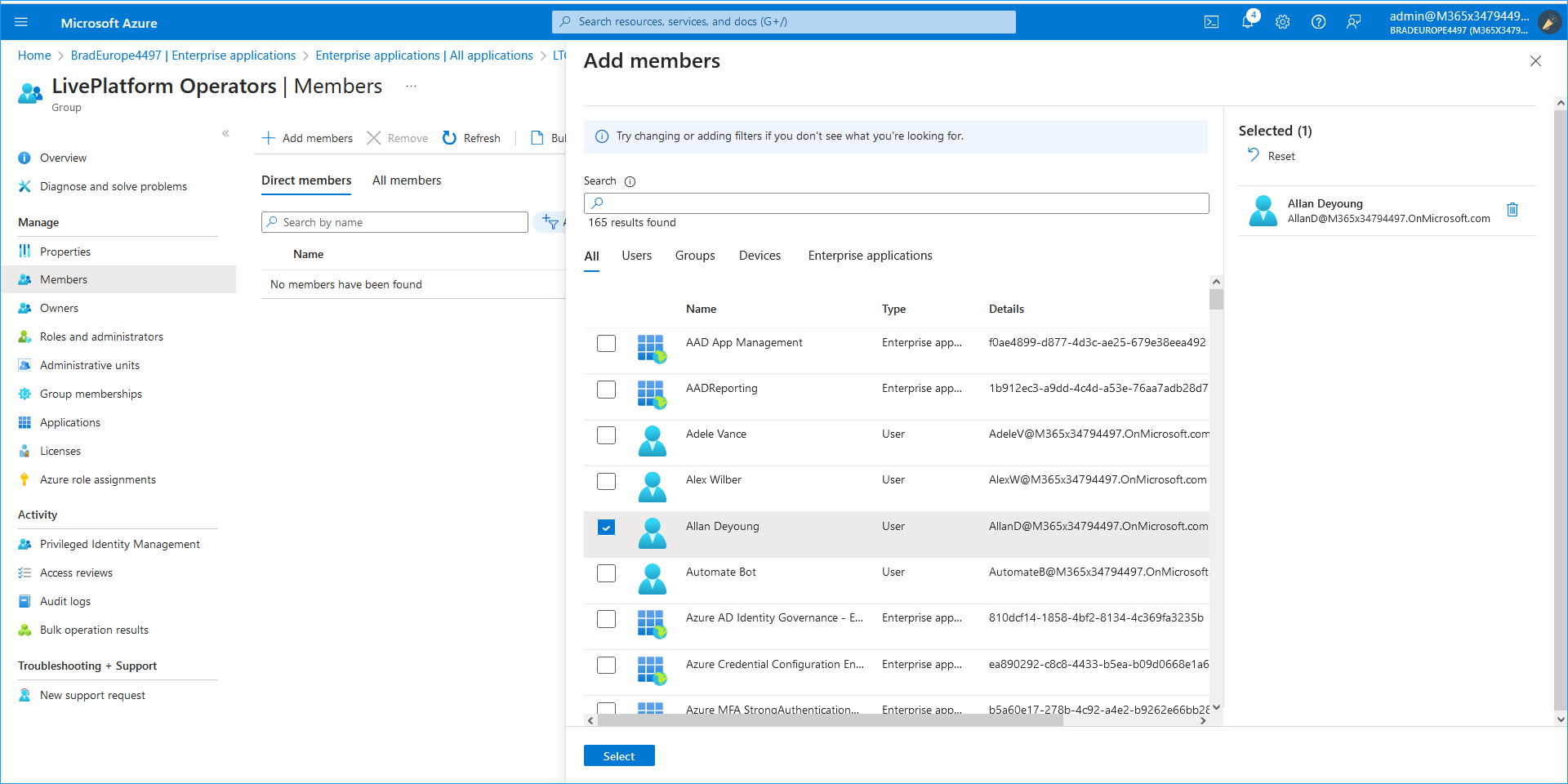Click the Add filter icon
Screen dimensions: 1568x784
click(550, 221)
